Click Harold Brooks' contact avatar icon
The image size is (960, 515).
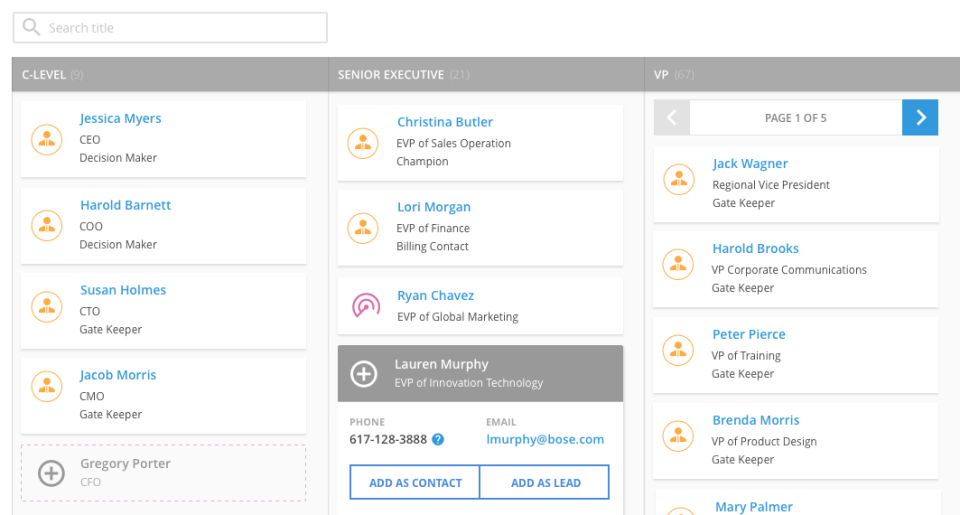click(678, 265)
